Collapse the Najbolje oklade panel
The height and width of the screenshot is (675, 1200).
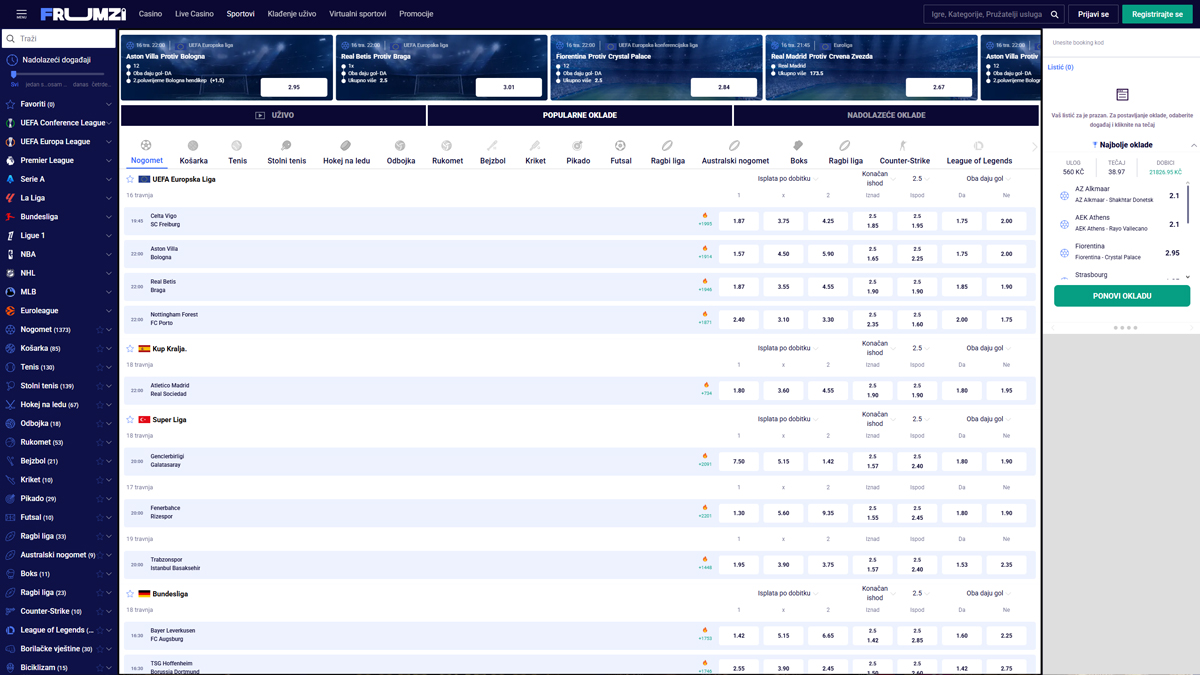tap(1193, 145)
